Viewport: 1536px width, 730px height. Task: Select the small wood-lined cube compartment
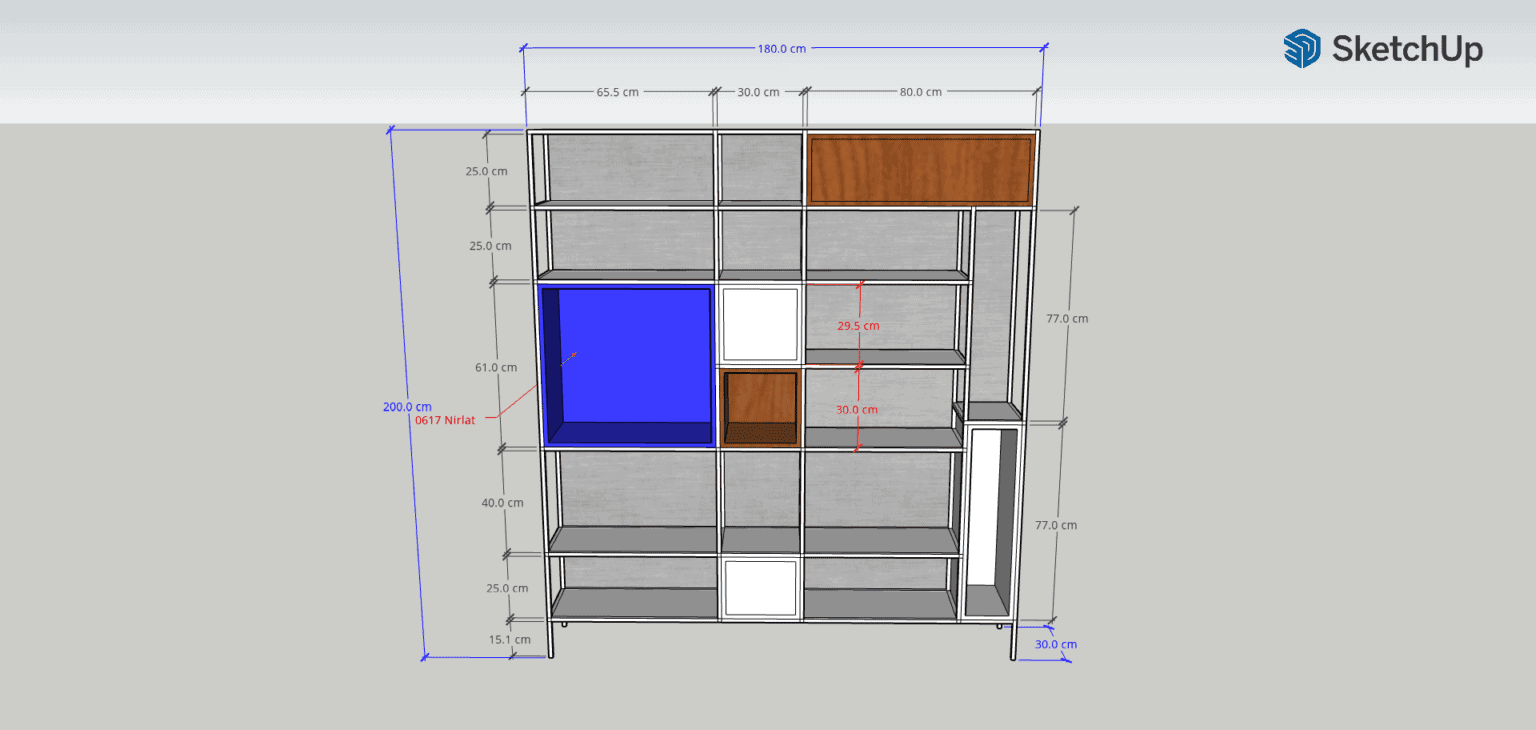point(760,408)
